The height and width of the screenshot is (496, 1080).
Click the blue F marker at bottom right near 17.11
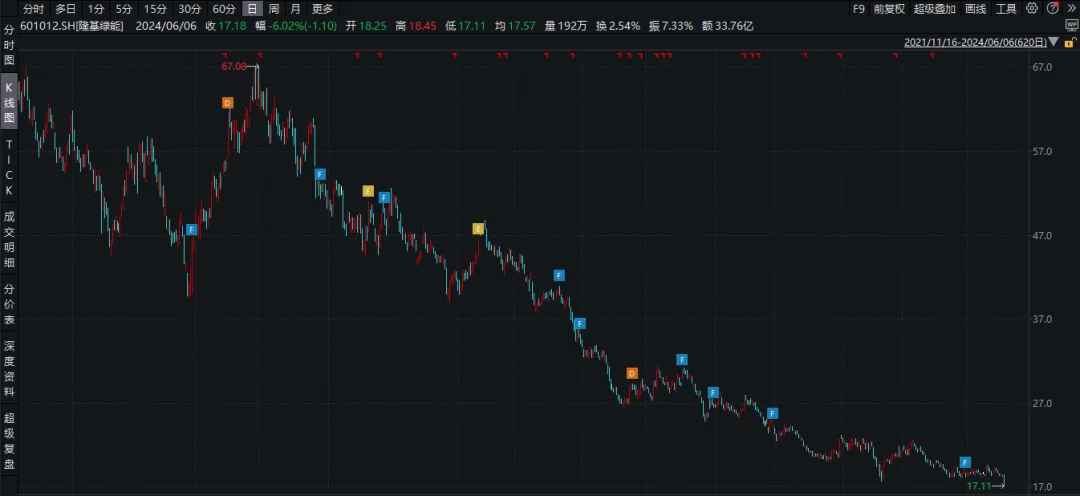click(965, 462)
